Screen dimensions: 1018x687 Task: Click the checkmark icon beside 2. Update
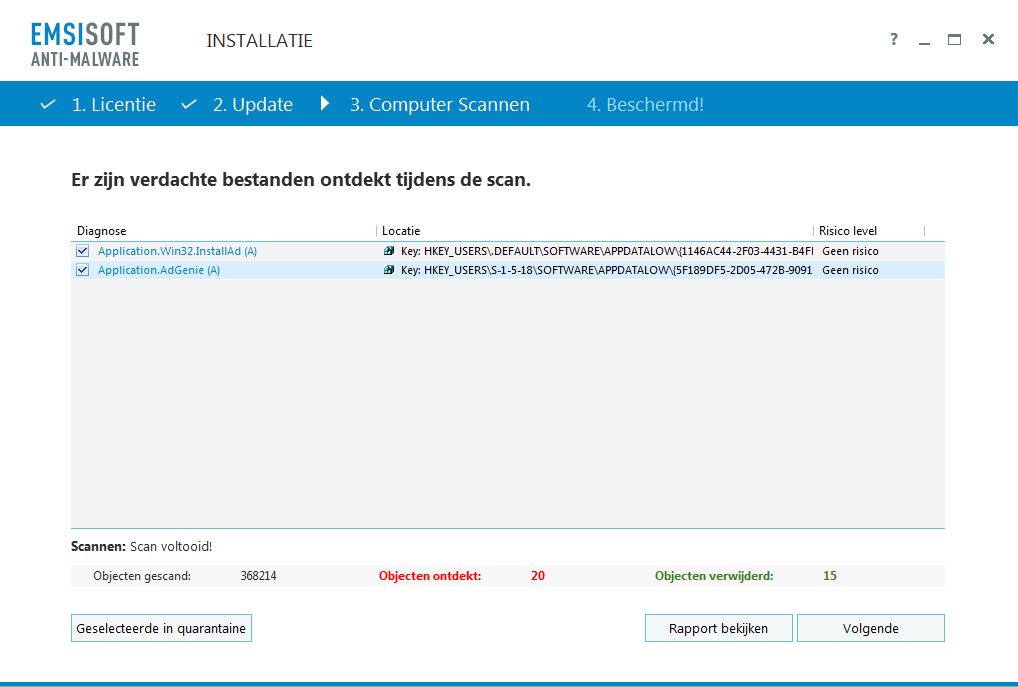click(188, 105)
